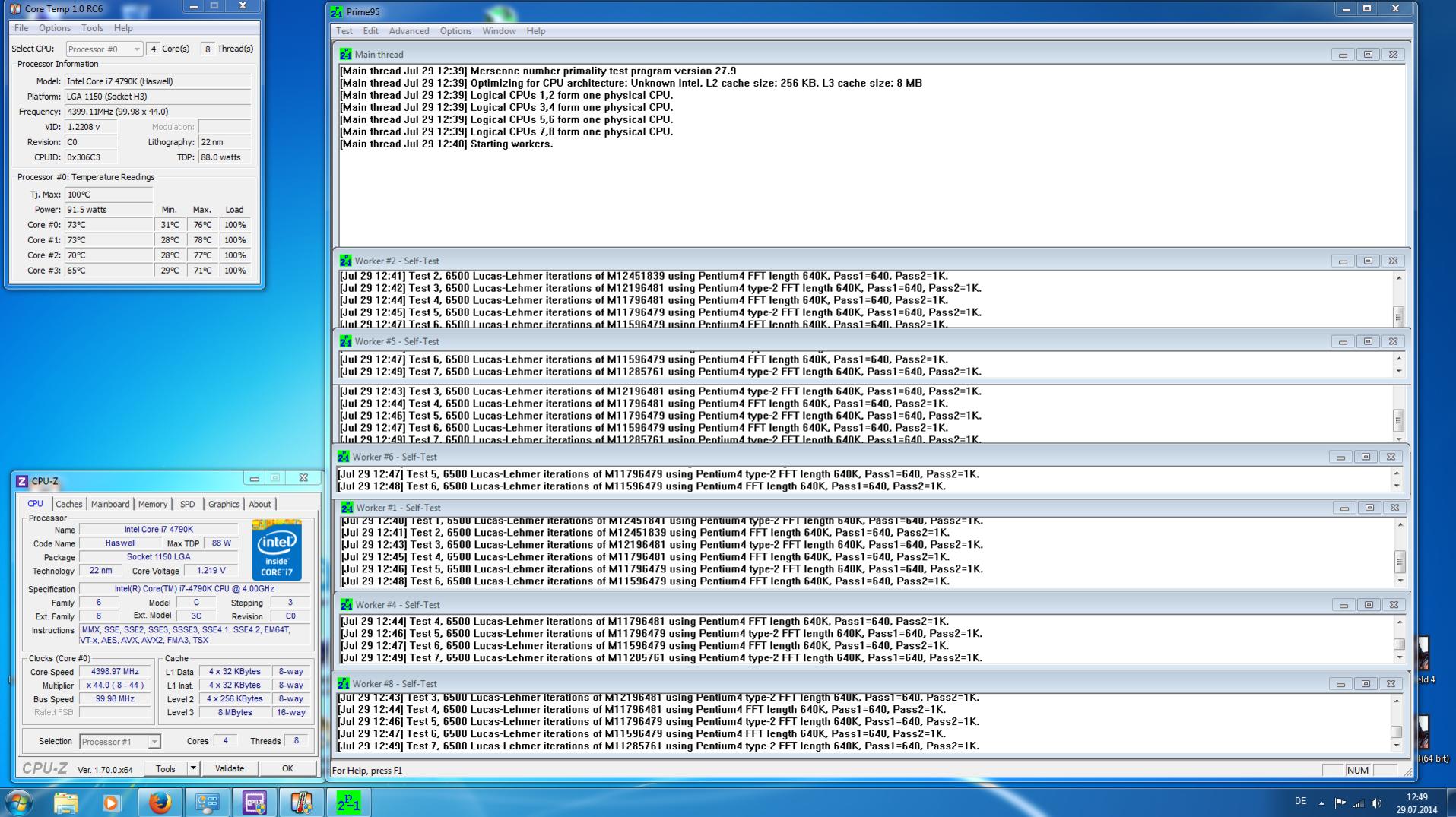Click the CPU-Z taskbar icon

click(254, 803)
